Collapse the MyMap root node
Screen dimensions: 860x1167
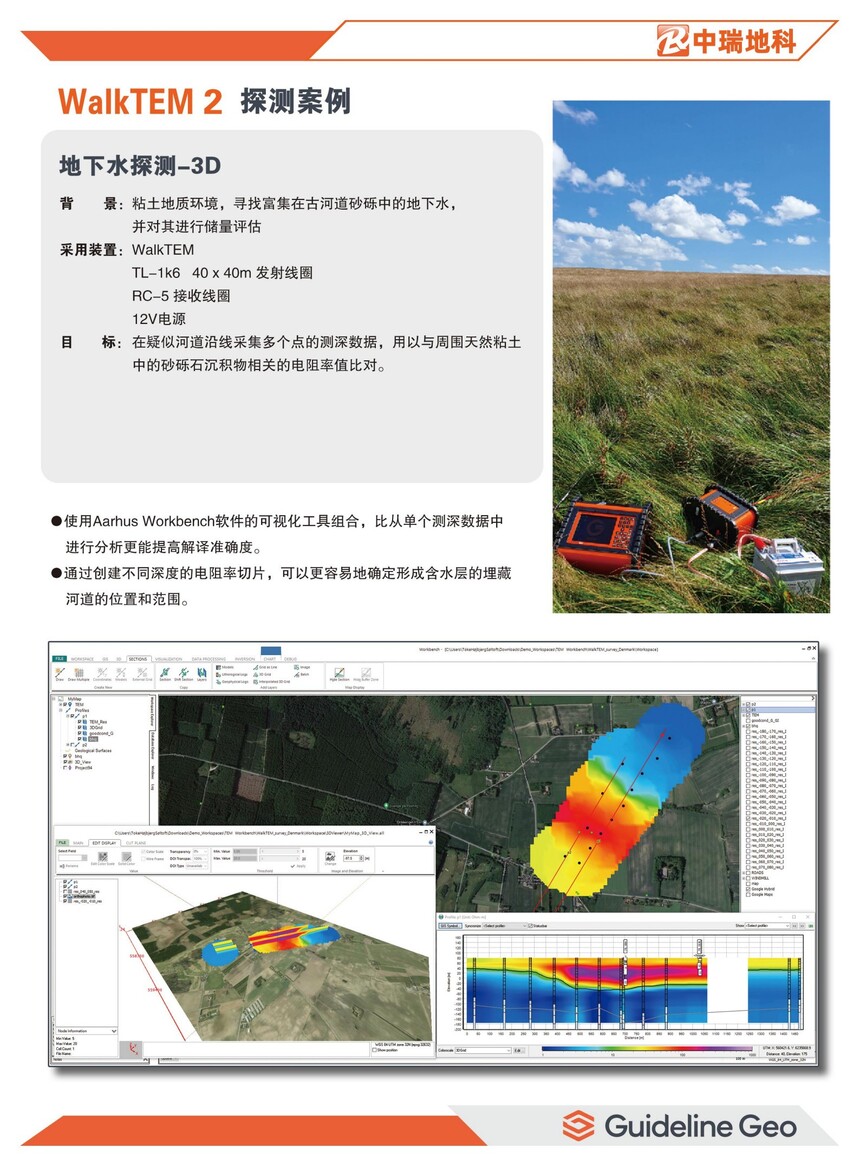pos(54,699)
